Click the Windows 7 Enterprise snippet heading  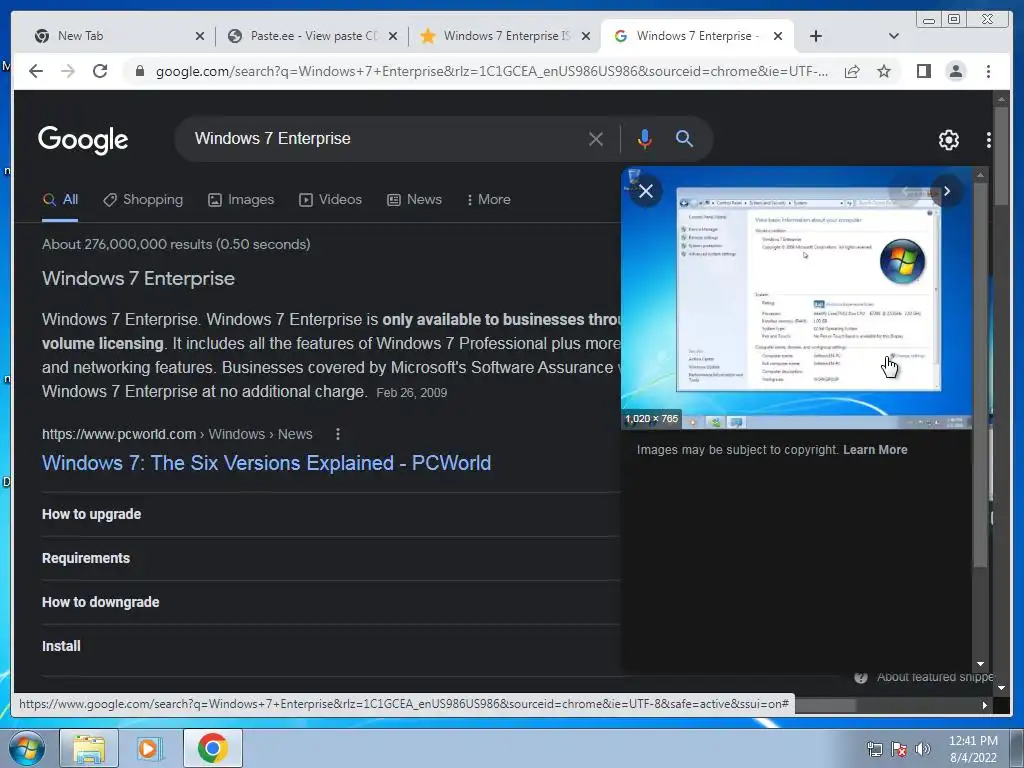[x=138, y=279]
